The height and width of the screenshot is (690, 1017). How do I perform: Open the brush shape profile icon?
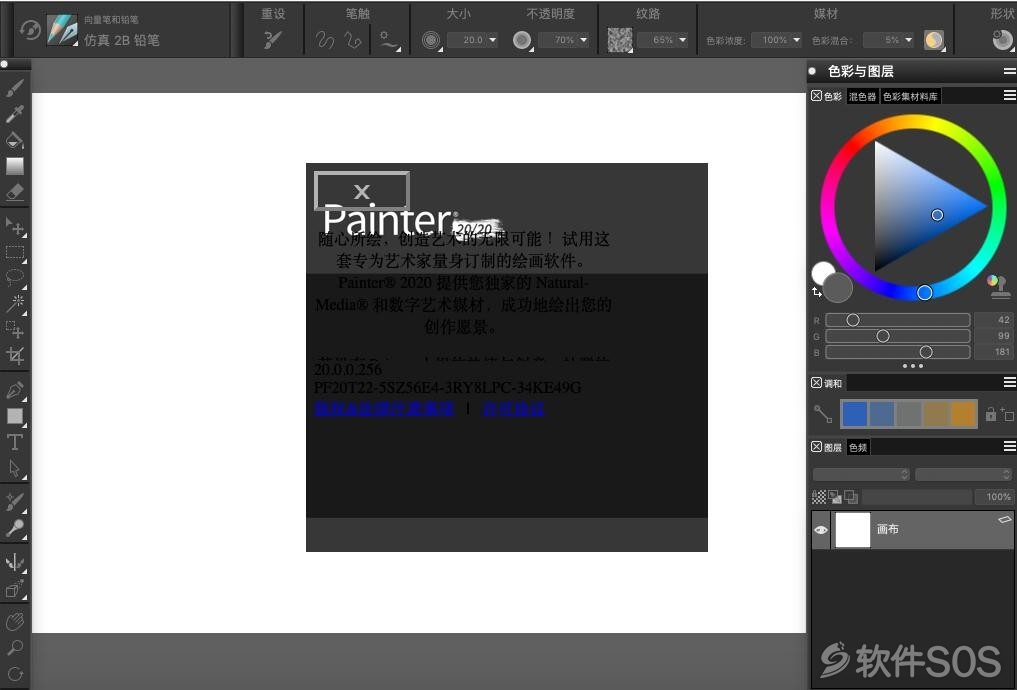1003,40
